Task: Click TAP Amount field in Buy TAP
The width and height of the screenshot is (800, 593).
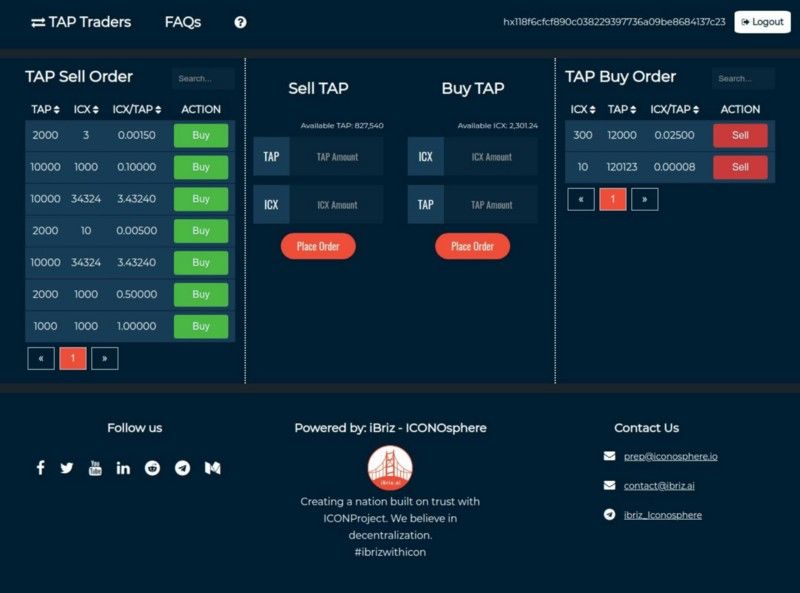Action: (491, 205)
